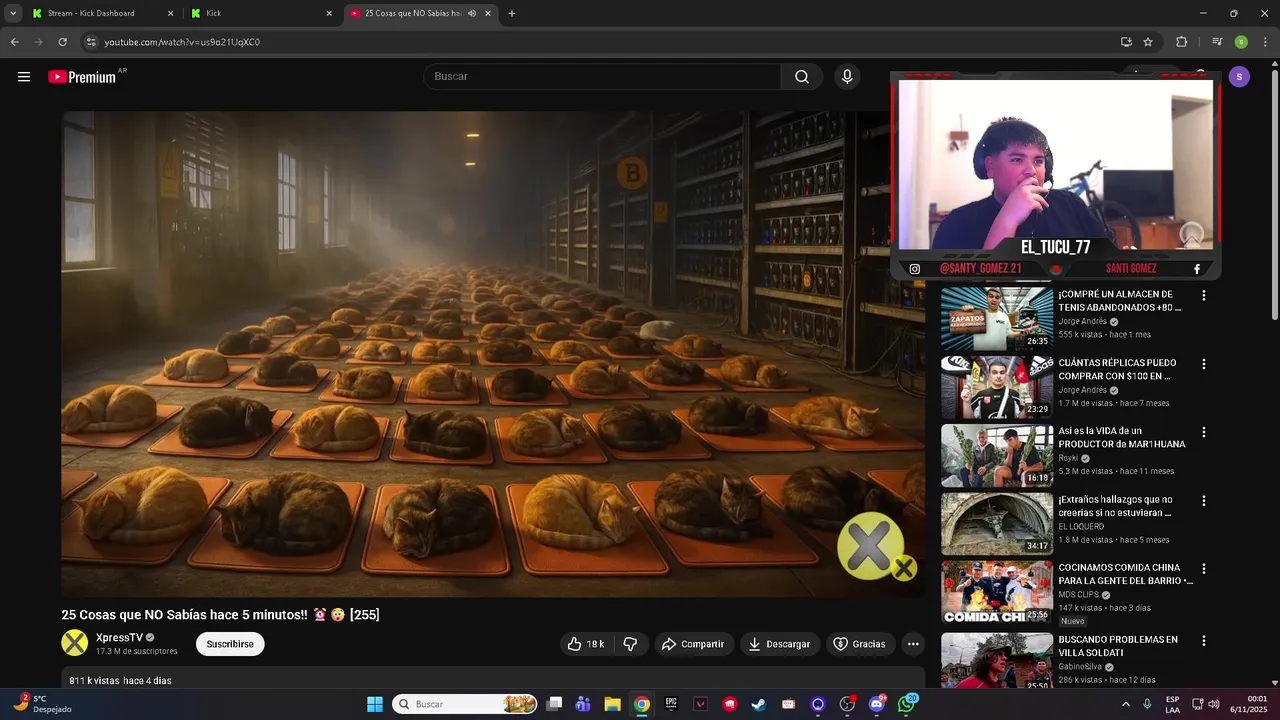The image size is (1280, 720).
Task: View site information icon in address bar
Action: (91, 42)
